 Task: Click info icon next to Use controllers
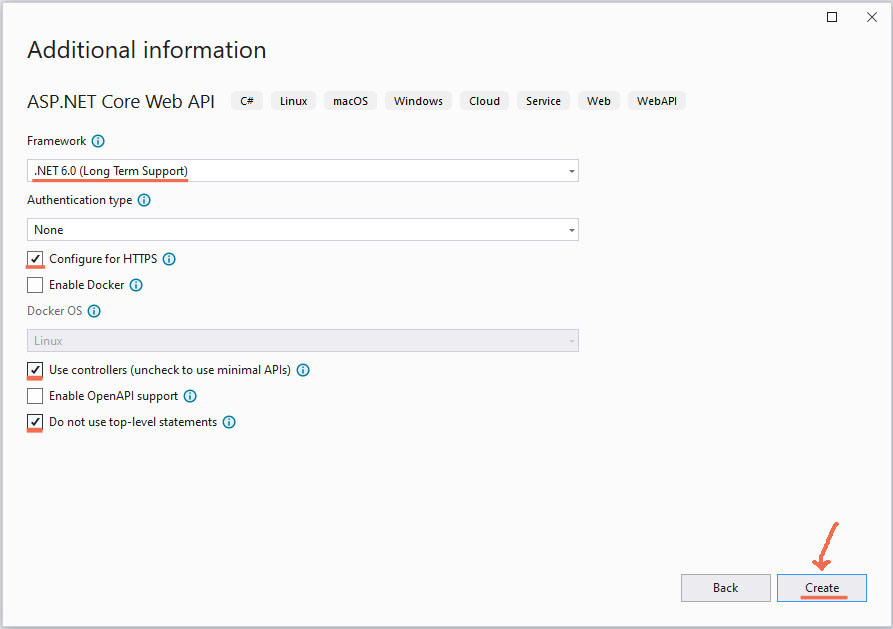(x=303, y=370)
